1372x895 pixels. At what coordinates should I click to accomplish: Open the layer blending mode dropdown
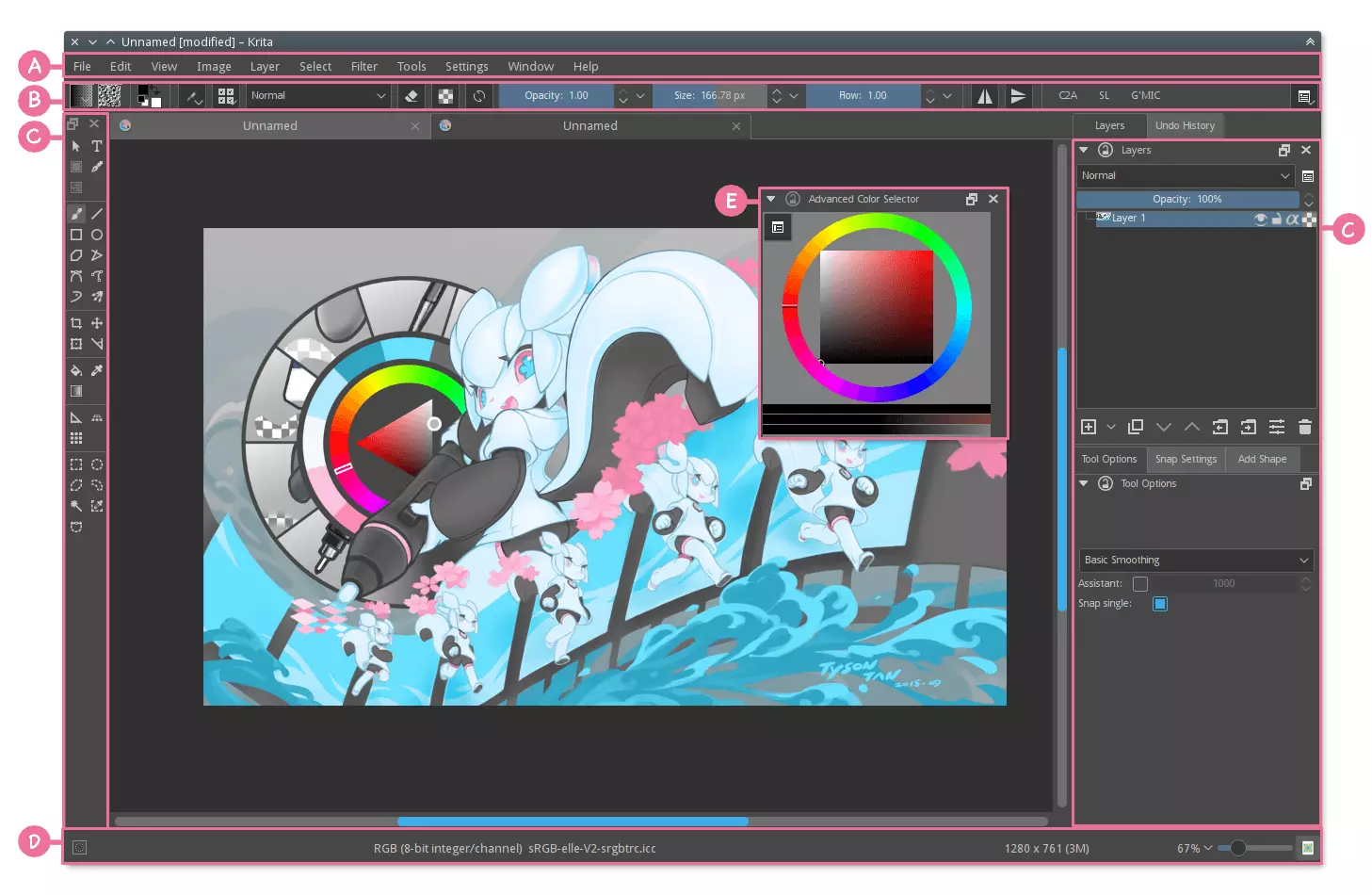click(1185, 175)
